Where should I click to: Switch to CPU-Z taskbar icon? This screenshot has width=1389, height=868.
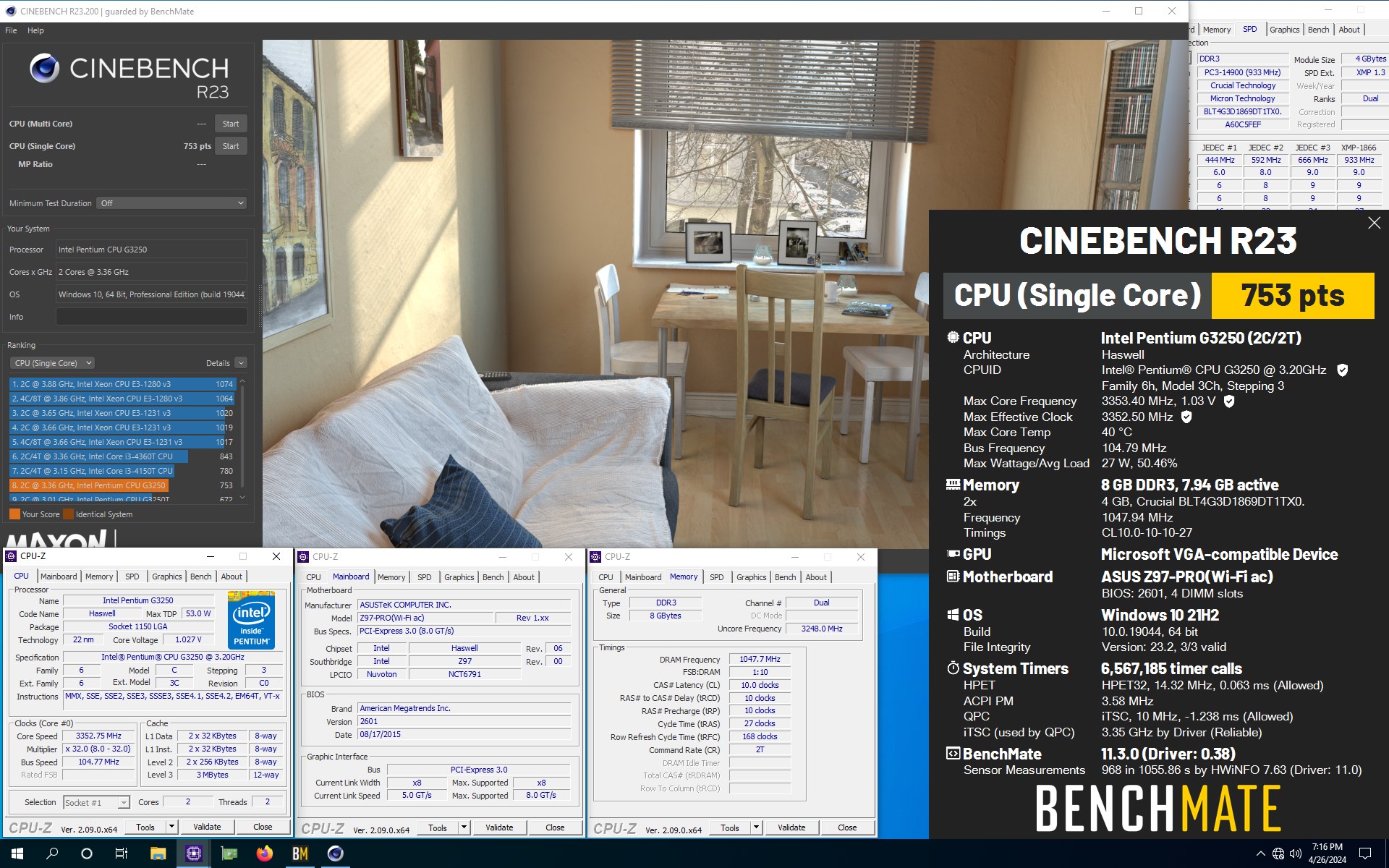point(193,854)
